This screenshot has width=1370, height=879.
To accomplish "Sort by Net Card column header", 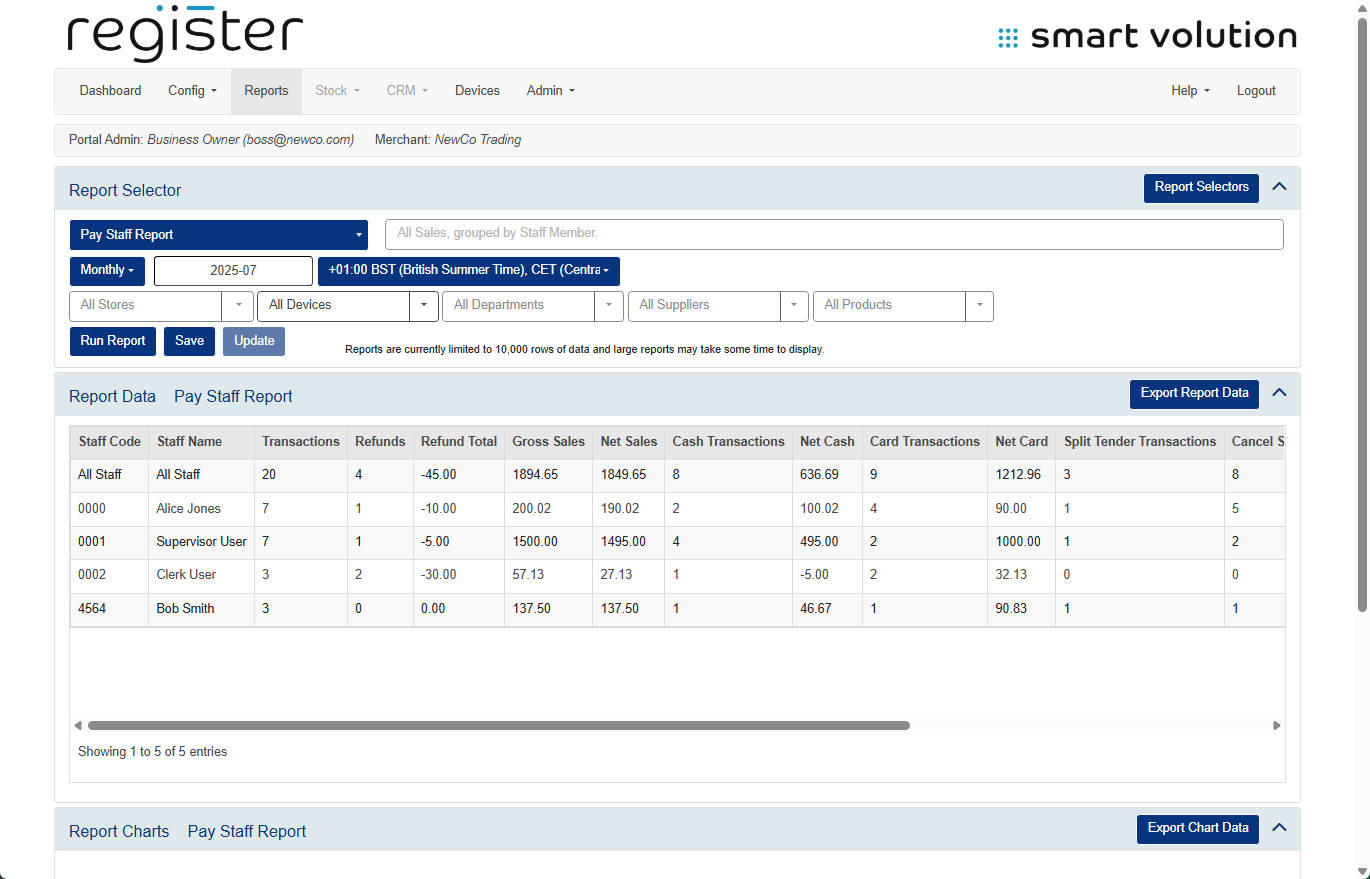I will point(1022,442).
